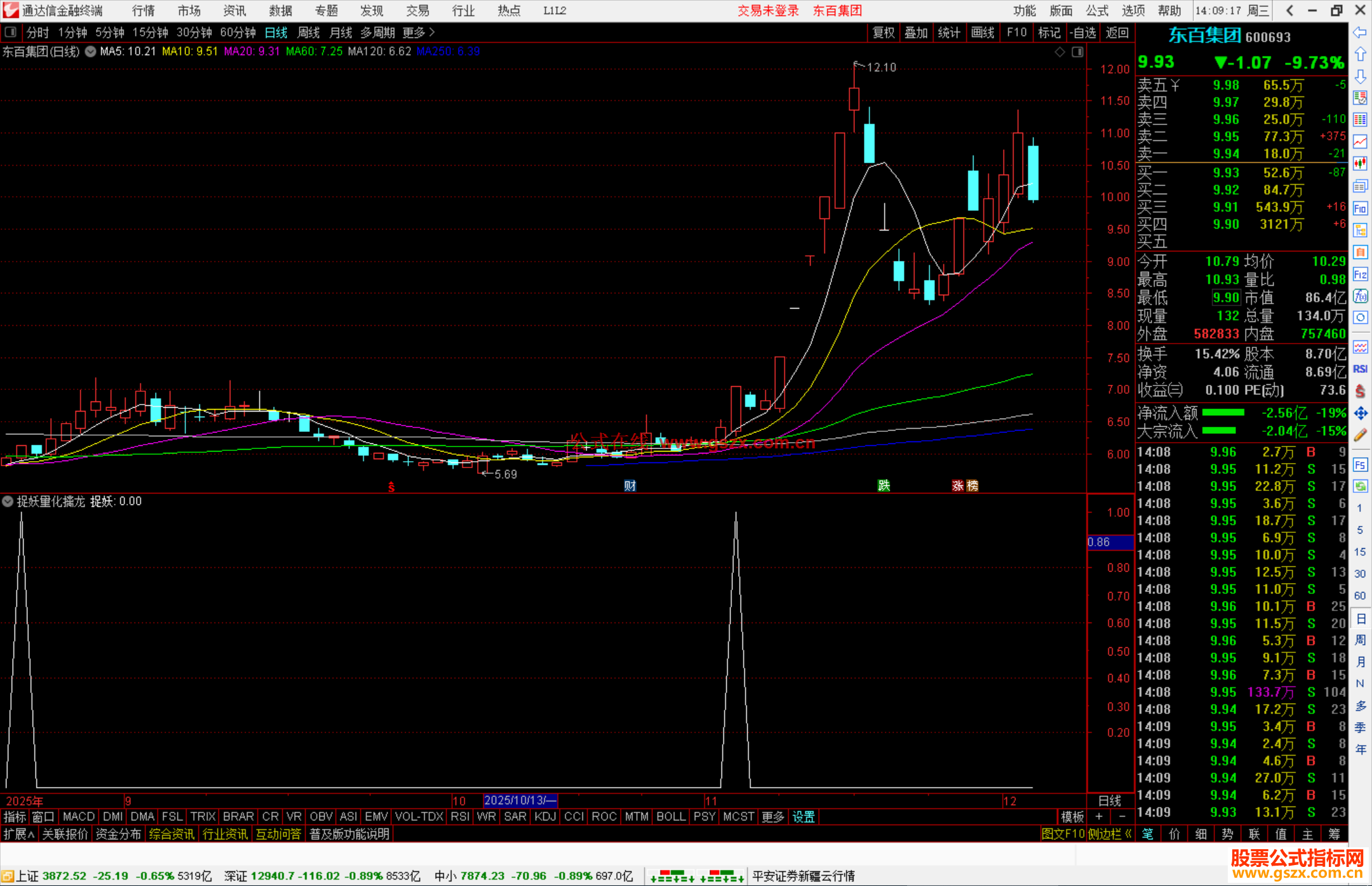Click the RSI sidebar icon
This screenshot has width=1372, height=886.
coord(1360,369)
